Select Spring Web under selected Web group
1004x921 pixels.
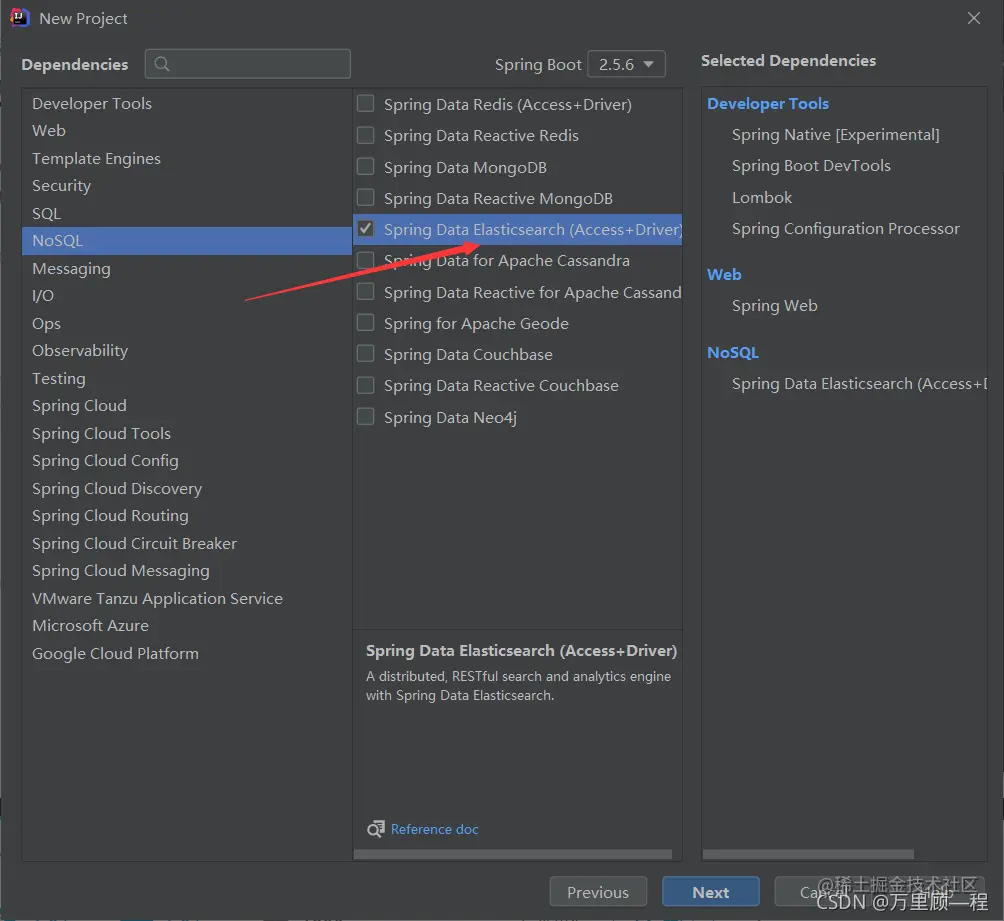pos(775,306)
